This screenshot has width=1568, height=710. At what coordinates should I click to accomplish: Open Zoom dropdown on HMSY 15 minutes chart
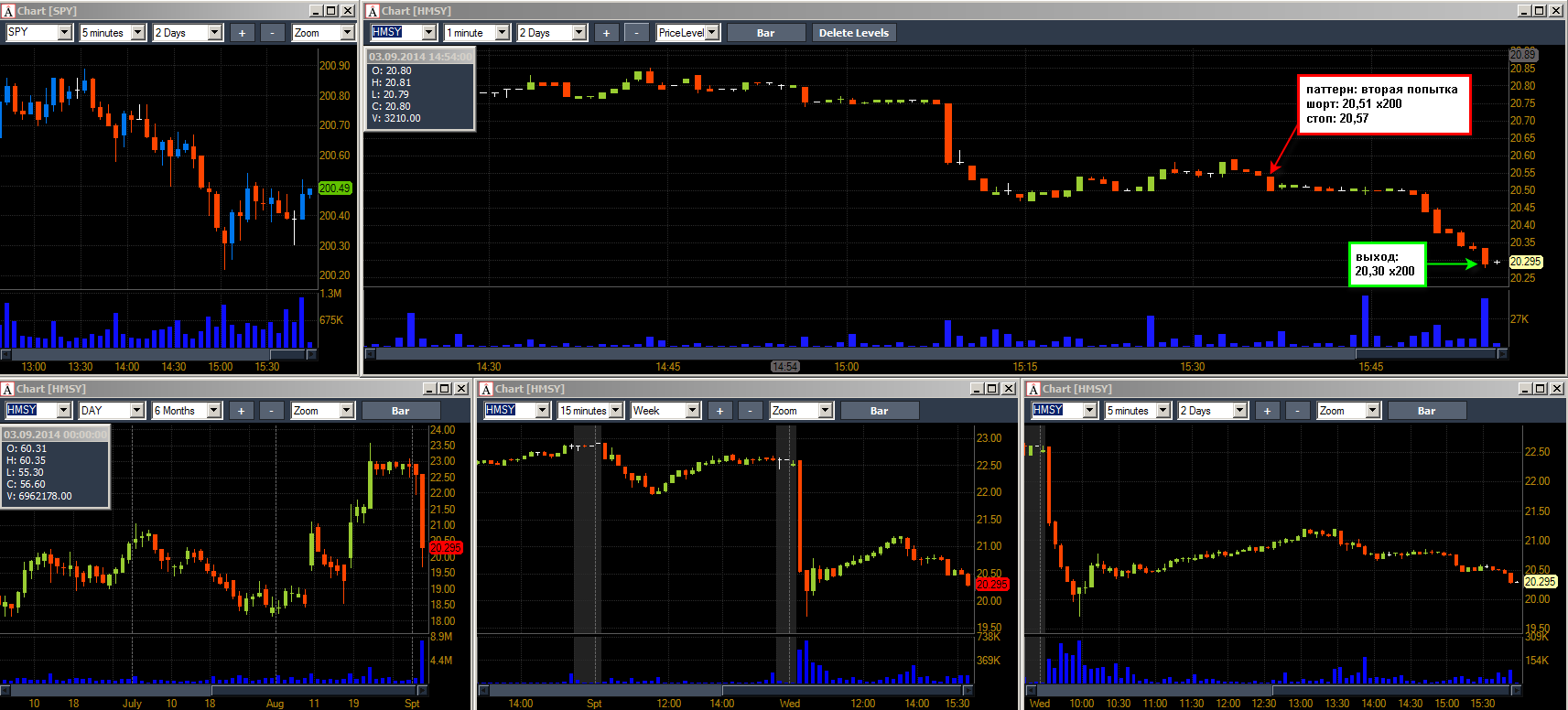point(825,411)
